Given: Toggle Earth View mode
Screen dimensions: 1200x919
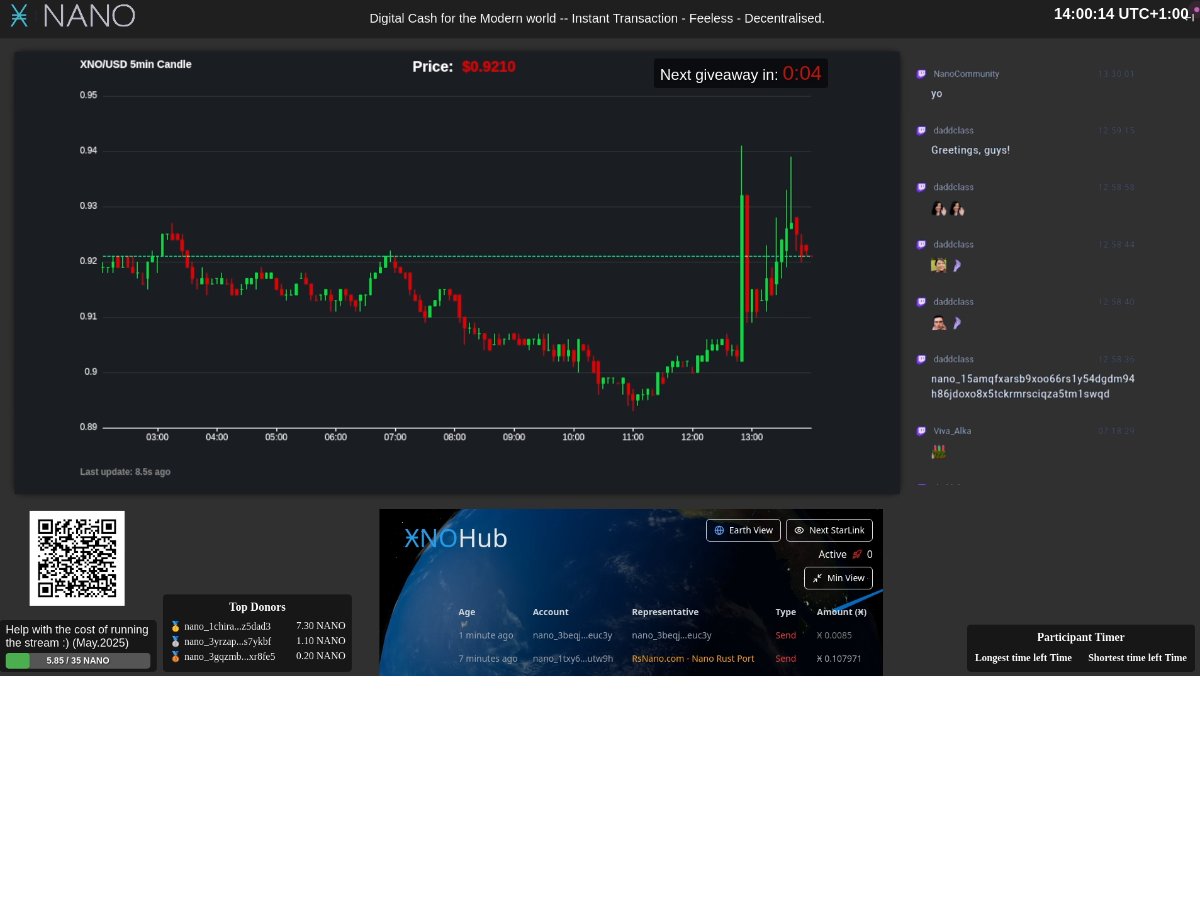Looking at the screenshot, I should [x=743, y=530].
